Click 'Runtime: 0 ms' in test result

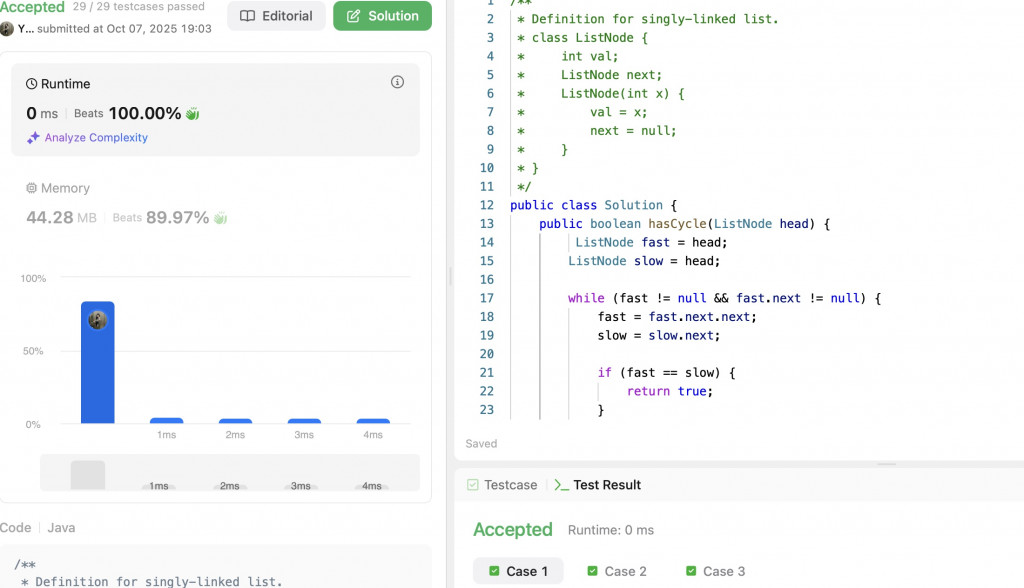(611, 530)
